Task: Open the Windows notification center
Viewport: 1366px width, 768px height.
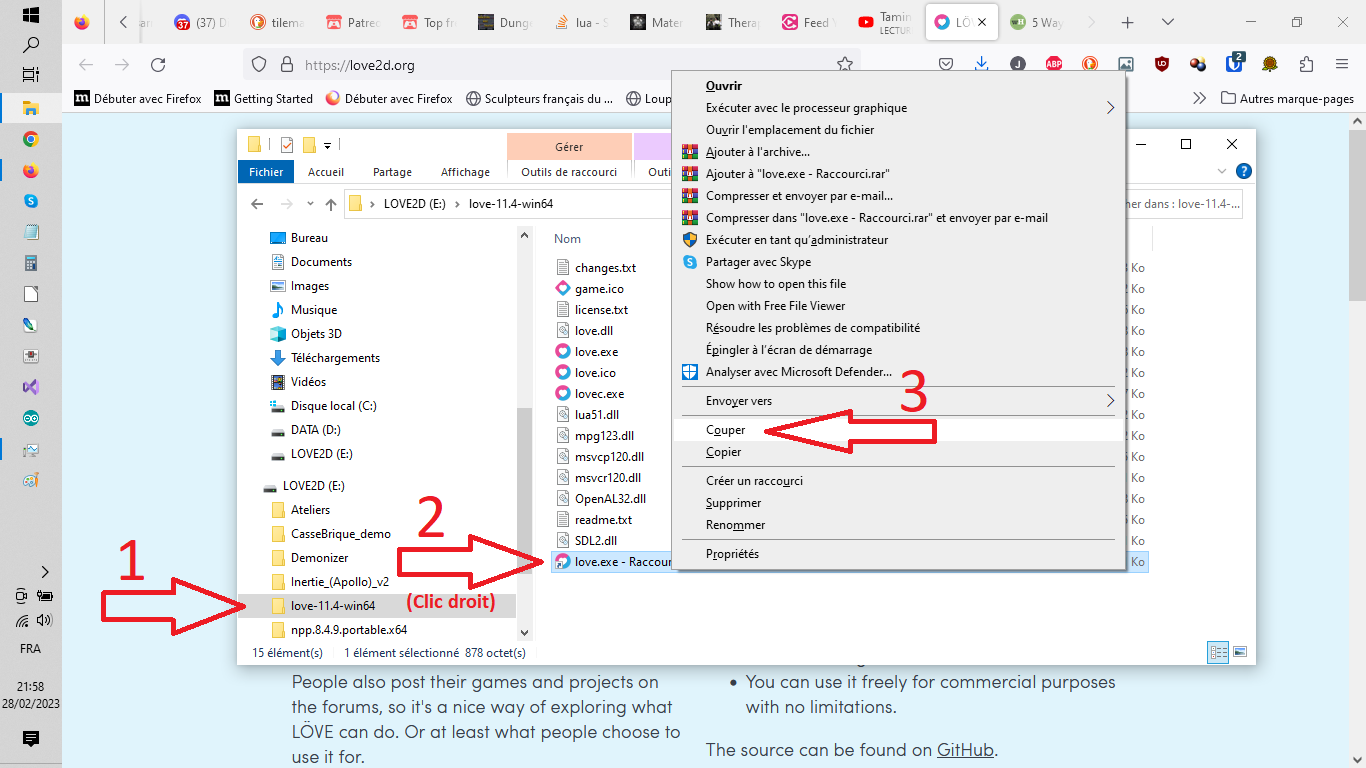Action: click(x=30, y=739)
